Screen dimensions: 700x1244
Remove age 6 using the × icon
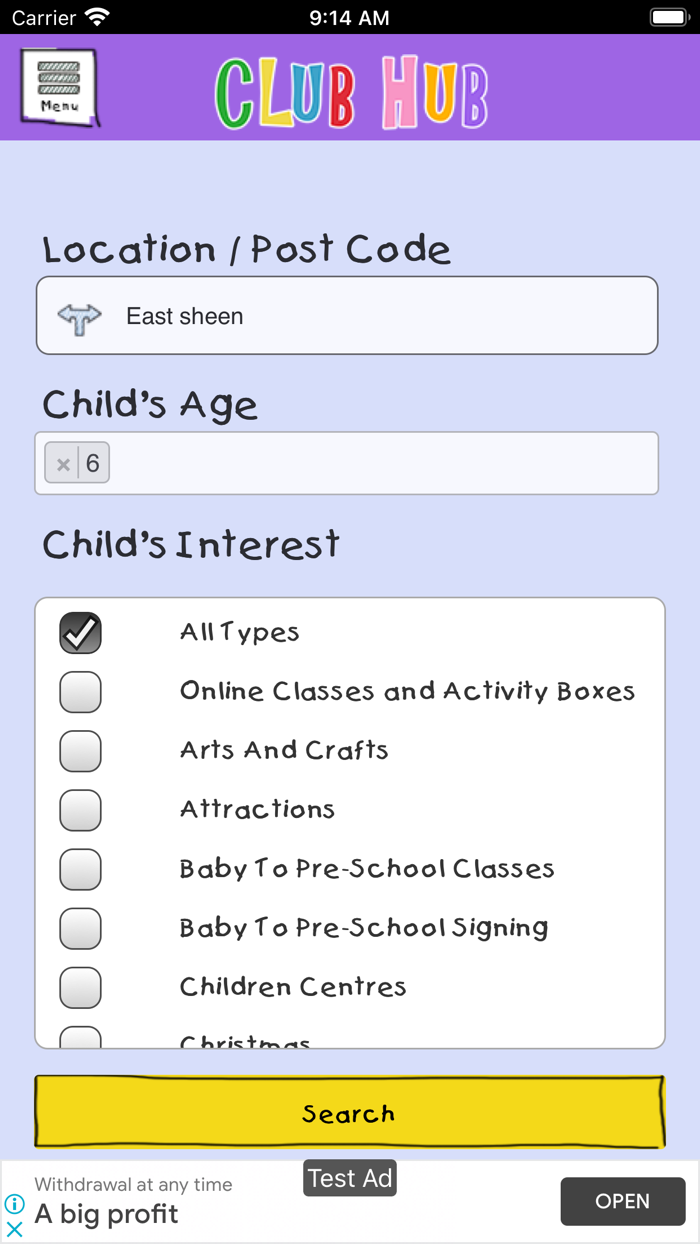(x=63, y=462)
